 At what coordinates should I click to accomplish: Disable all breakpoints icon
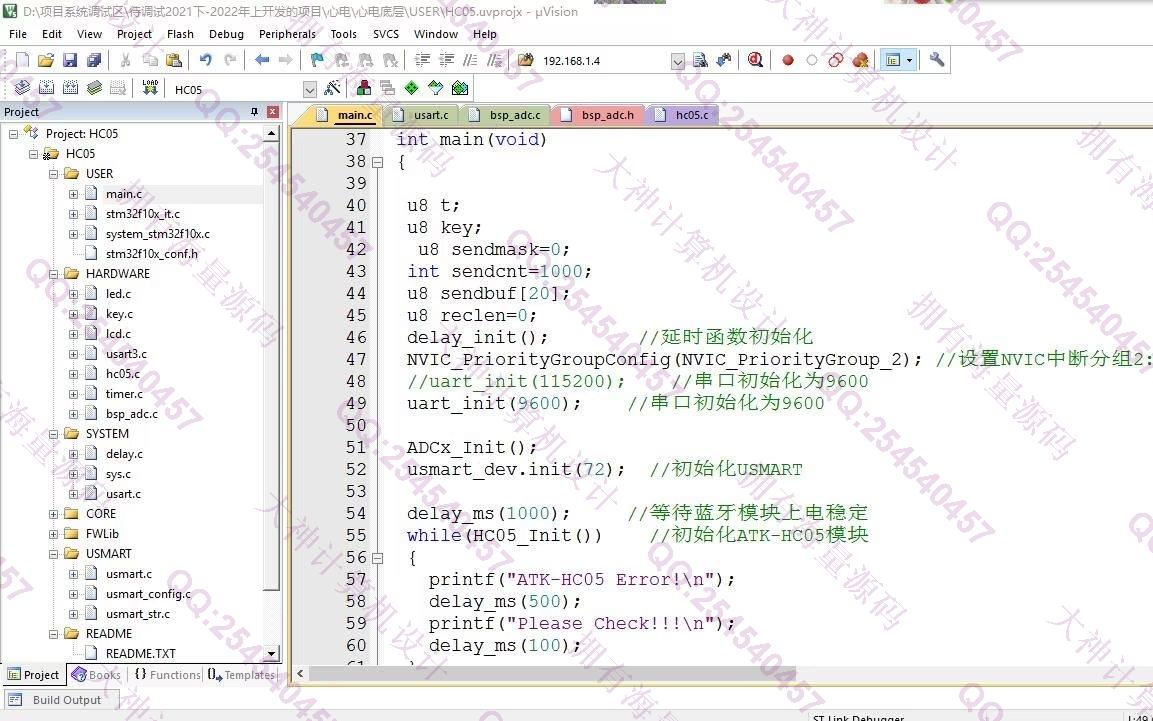[x=836, y=60]
